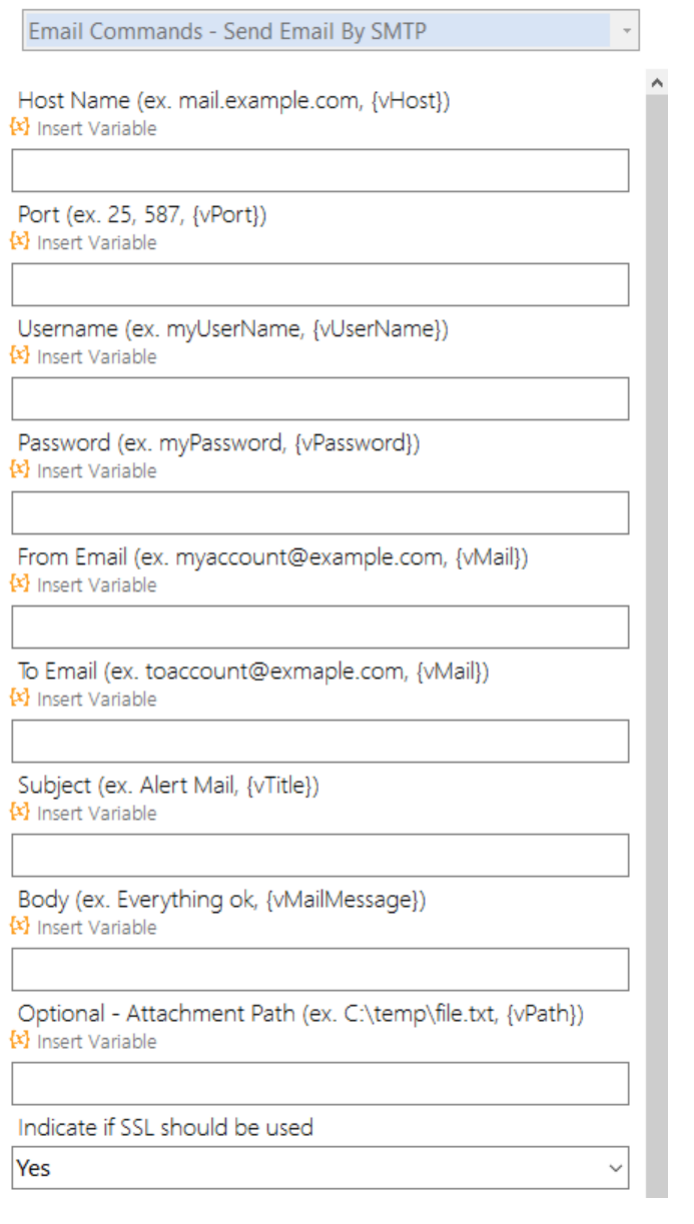The width and height of the screenshot is (694, 1224).
Task: Click the variable icon under To Email
Action: (x=20, y=697)
